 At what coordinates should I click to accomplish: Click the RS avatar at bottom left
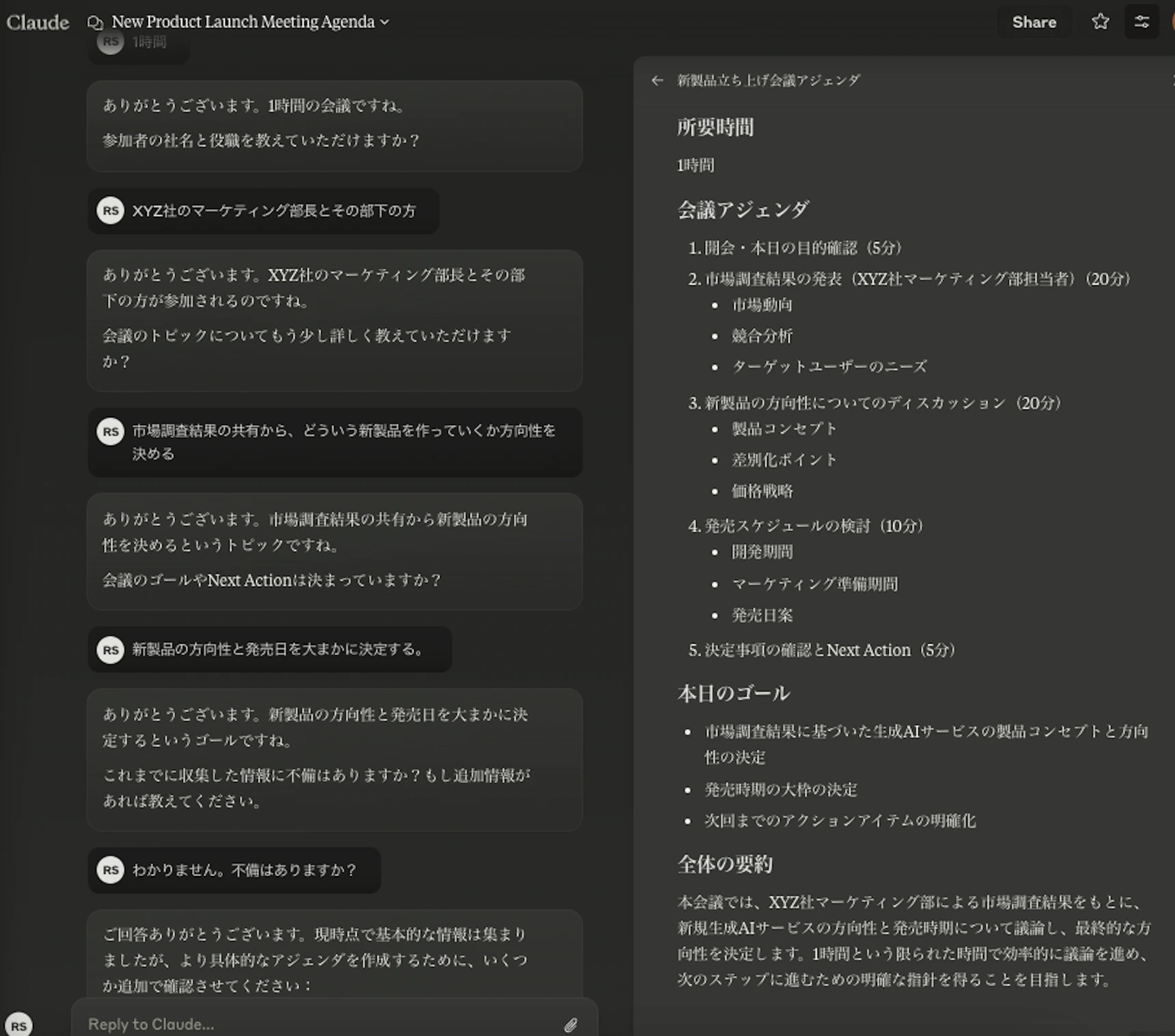pos(18,1025)
